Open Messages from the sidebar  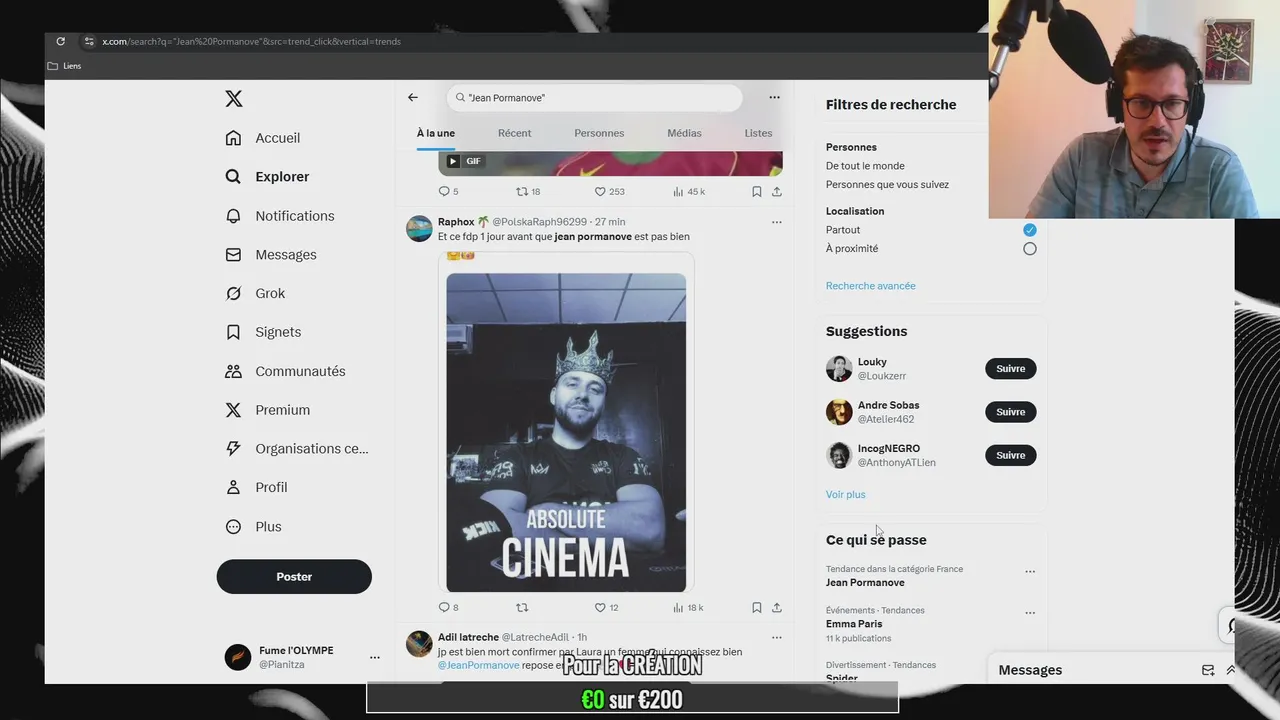pos(271,255)
